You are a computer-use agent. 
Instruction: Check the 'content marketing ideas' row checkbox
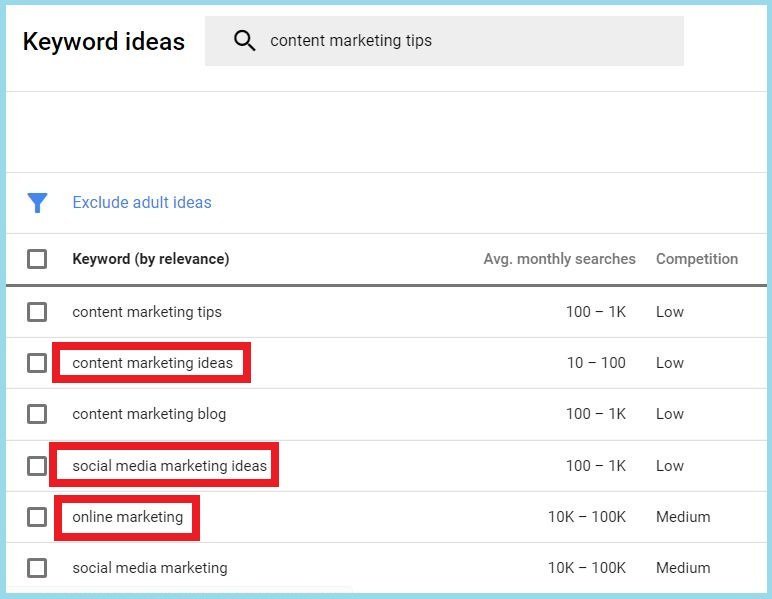(37, 363)
